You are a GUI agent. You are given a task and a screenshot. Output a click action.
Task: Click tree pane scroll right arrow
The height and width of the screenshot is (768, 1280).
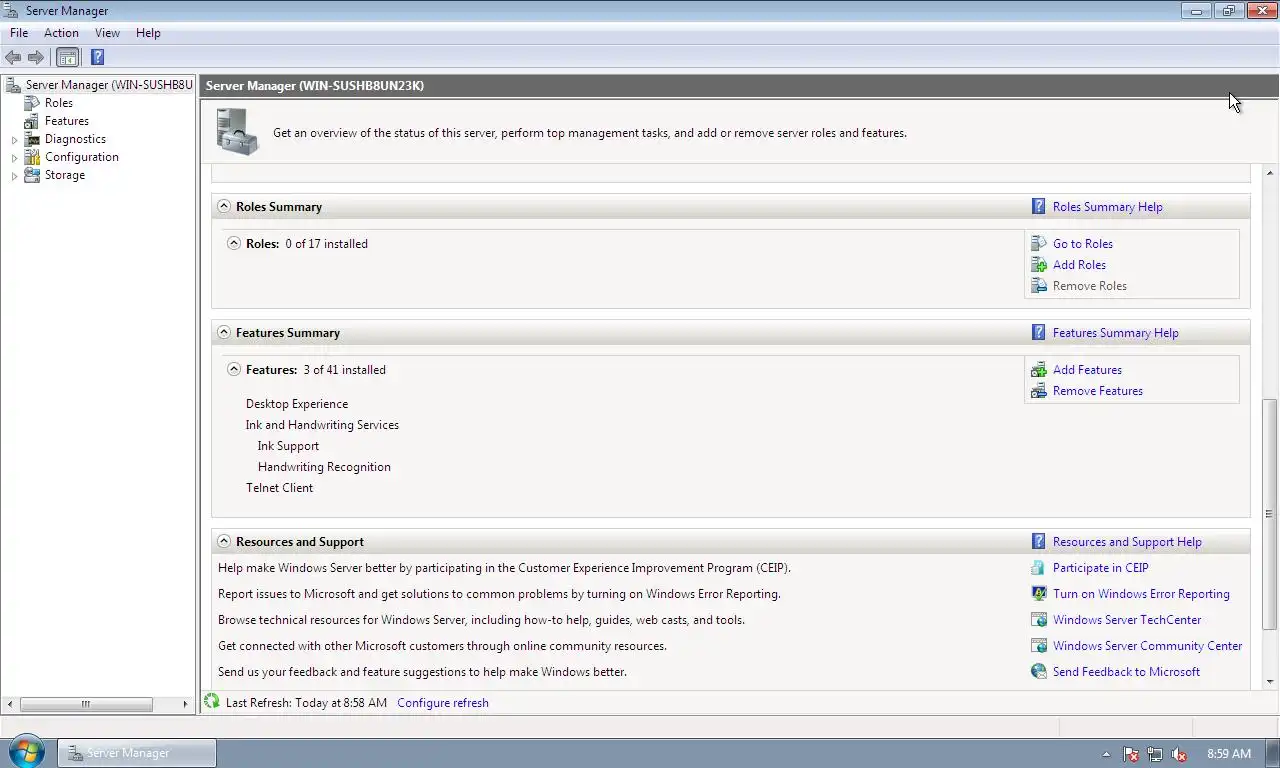185,704
